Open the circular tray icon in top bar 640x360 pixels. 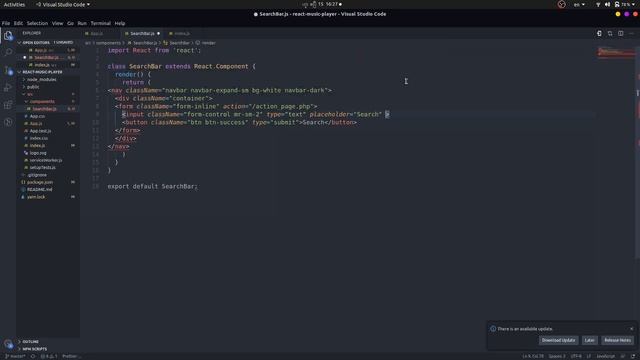tap(562, 4)
